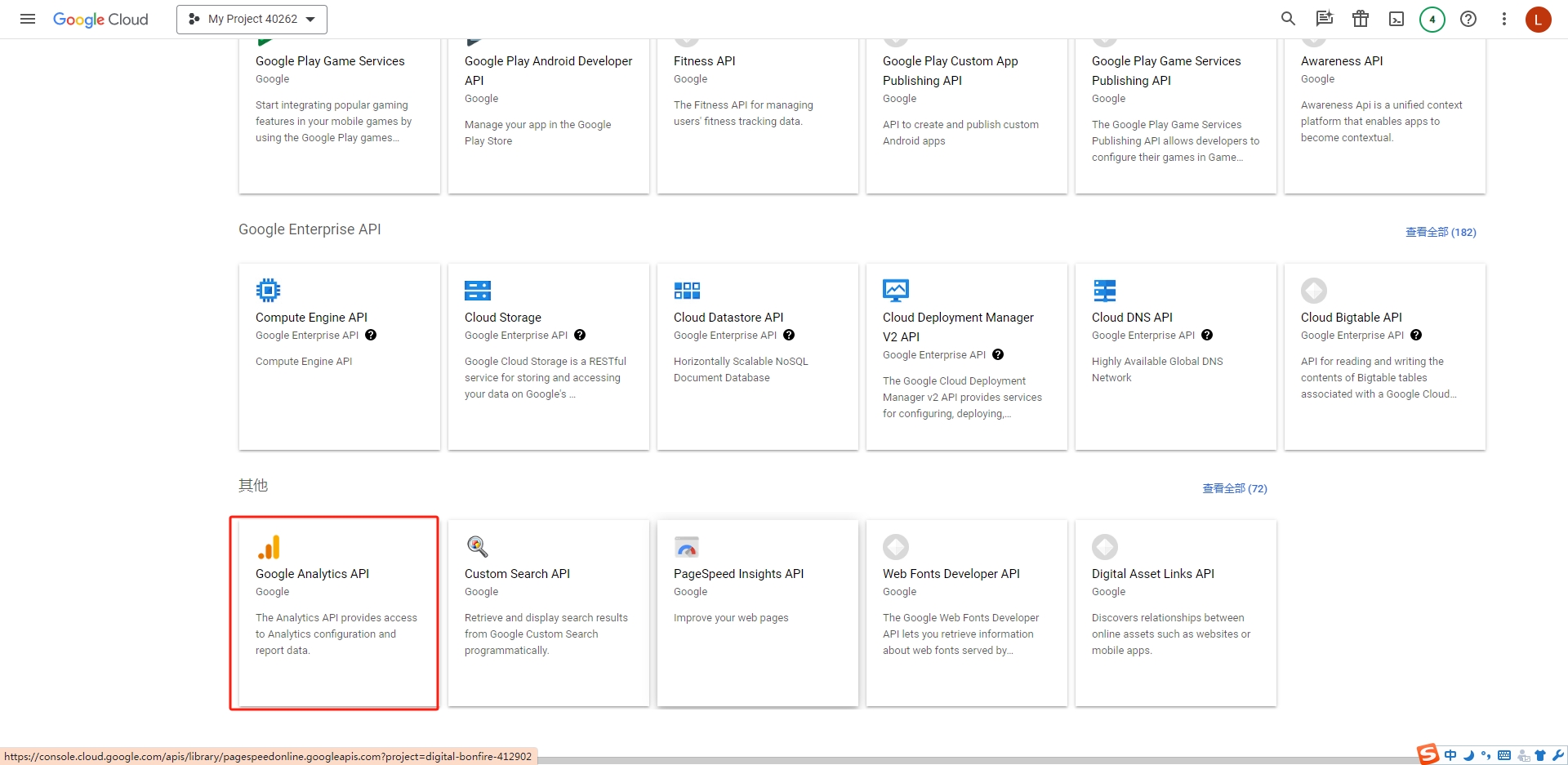Open the Fitness API title
The height and width of the screenshot is (765, 1568).
(x=704, y=61)
